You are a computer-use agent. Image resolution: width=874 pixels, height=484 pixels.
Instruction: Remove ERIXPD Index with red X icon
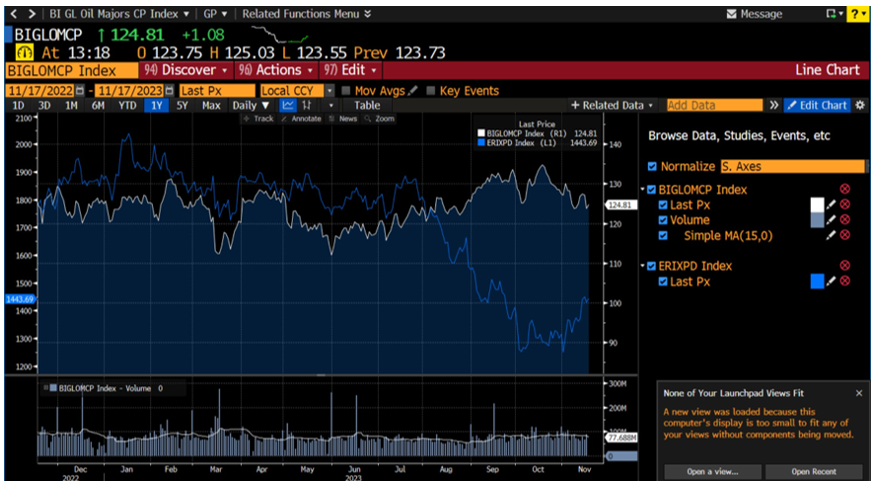[x=845, y=266]
